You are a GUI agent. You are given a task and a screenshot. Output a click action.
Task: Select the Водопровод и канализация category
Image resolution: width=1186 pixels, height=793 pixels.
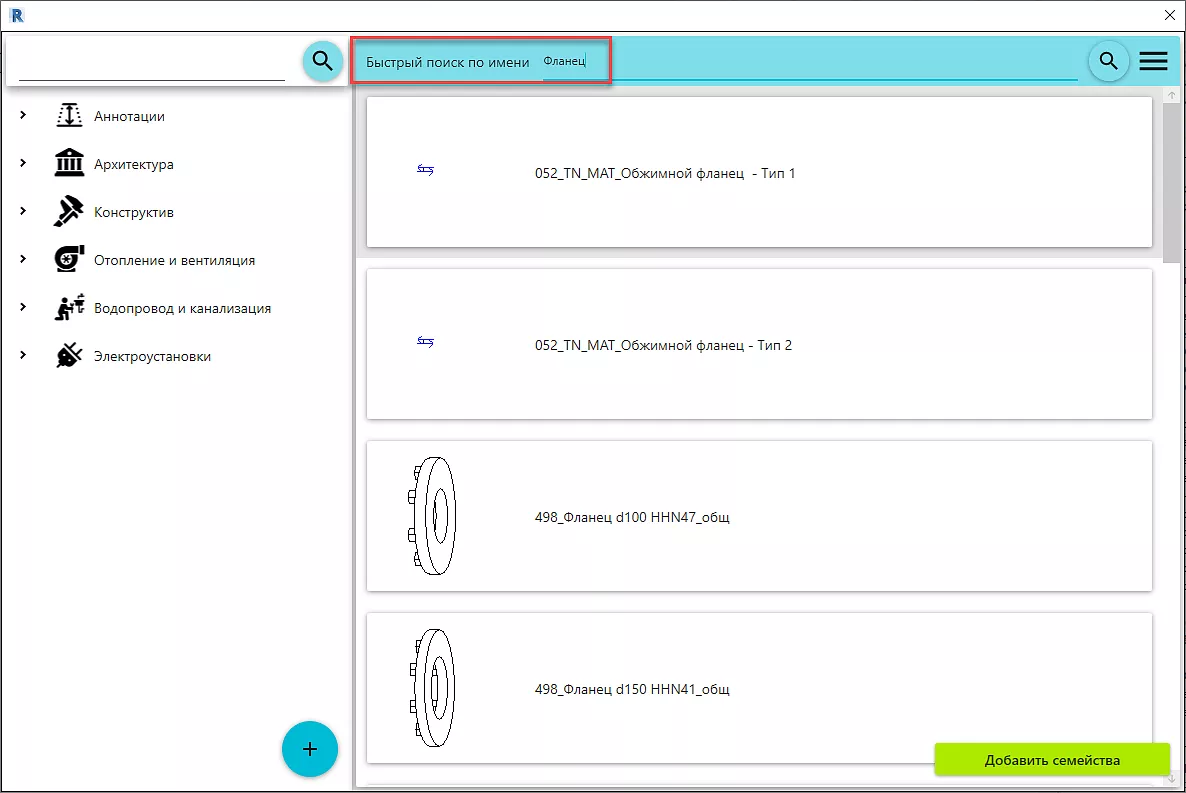[x=182, y=308]
